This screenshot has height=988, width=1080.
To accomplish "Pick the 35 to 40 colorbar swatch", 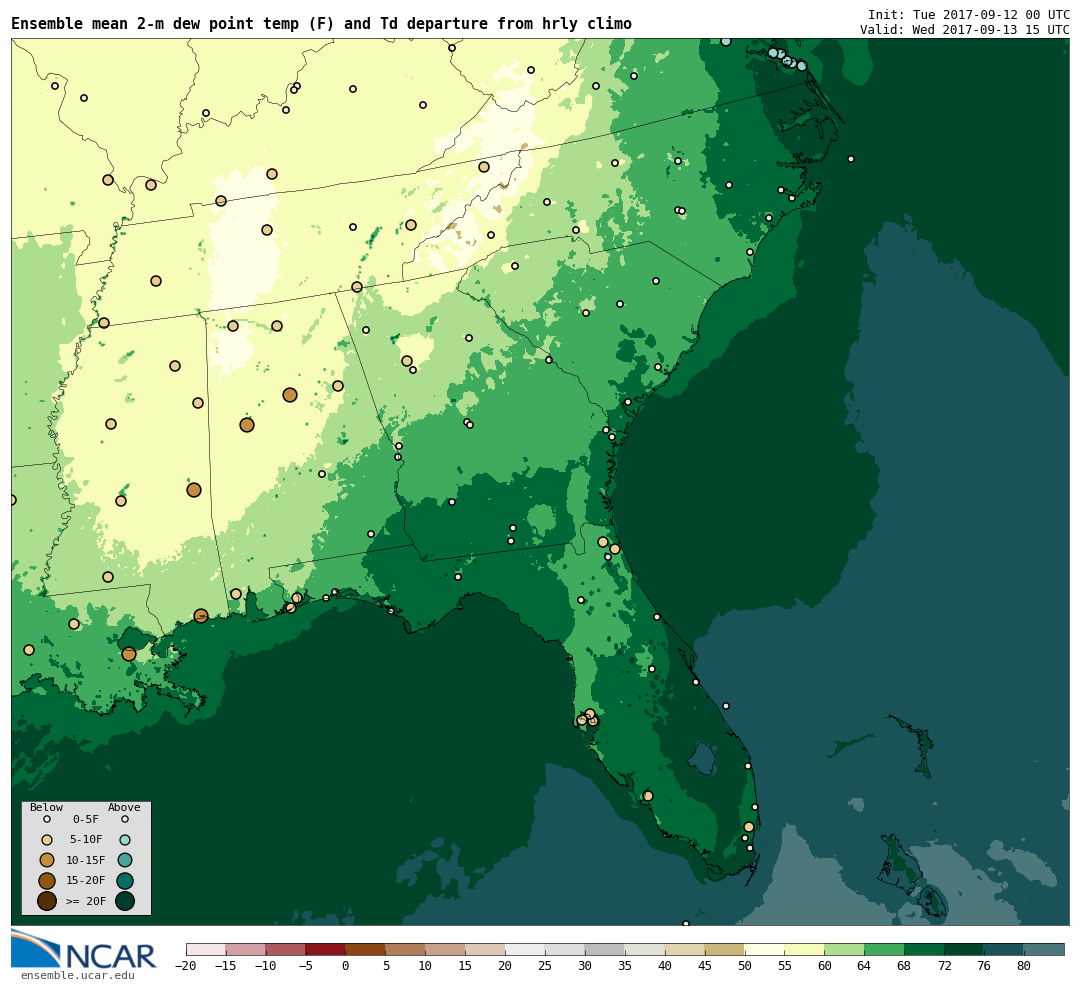I will (645, 949).
